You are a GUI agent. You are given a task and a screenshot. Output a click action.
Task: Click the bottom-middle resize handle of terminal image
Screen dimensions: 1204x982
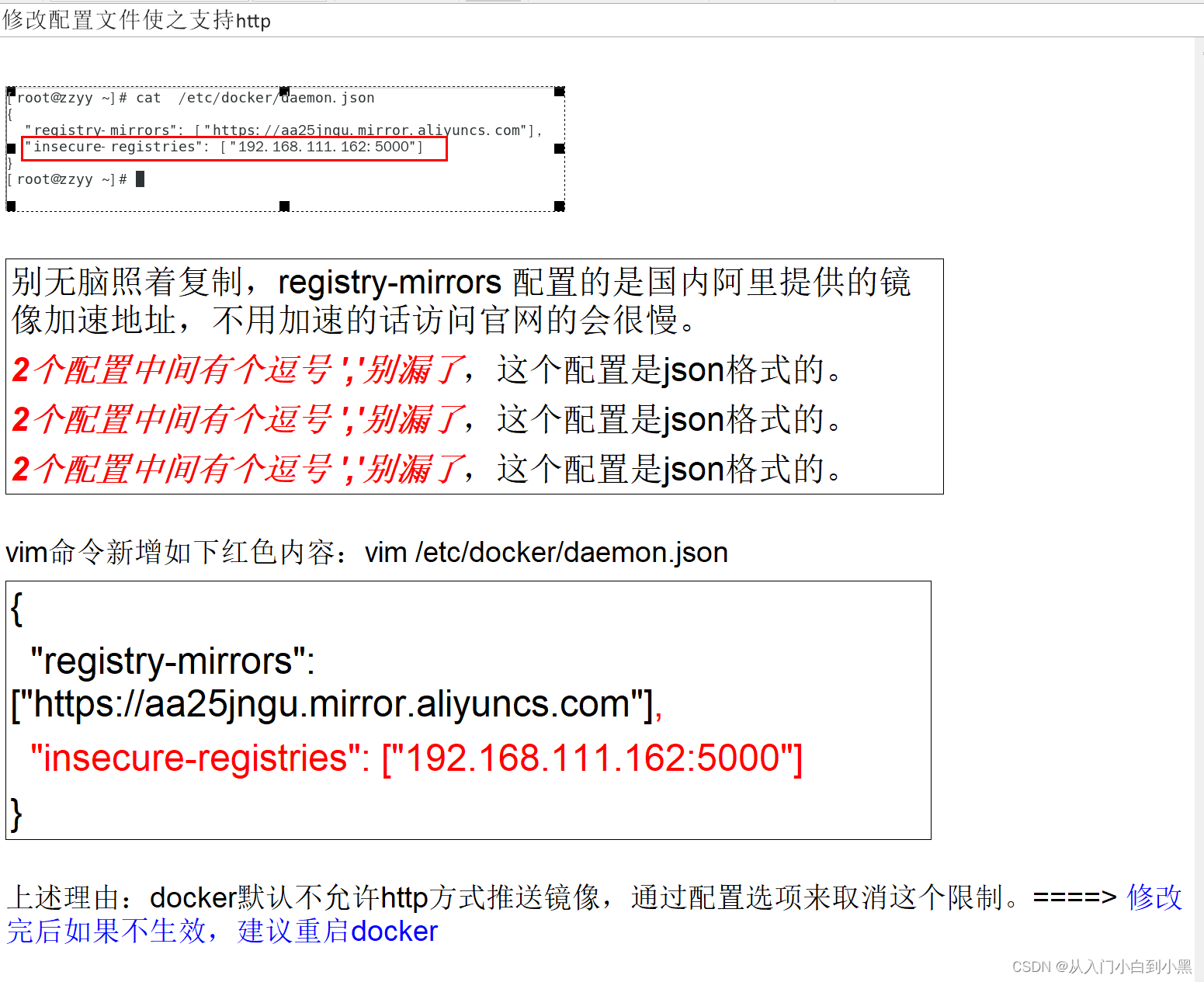[285, 206]
